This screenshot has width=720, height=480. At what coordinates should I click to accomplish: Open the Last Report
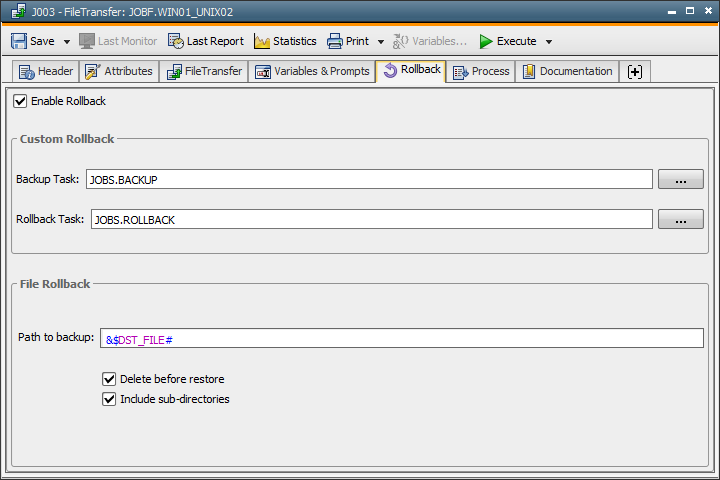pos(206,41)
